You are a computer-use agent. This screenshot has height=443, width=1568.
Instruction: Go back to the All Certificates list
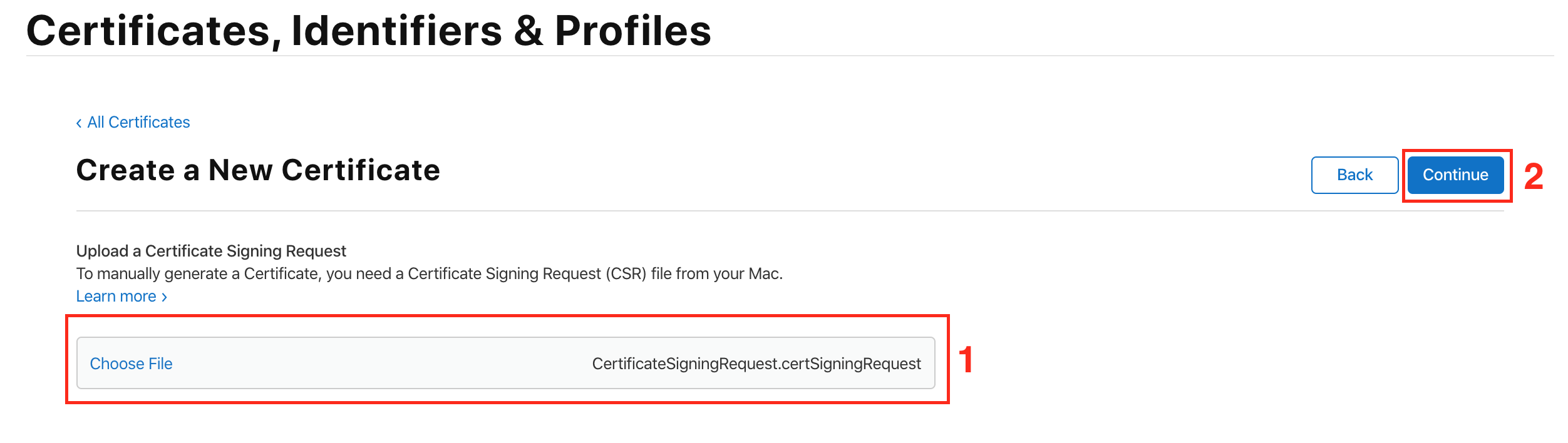[138, 123]
